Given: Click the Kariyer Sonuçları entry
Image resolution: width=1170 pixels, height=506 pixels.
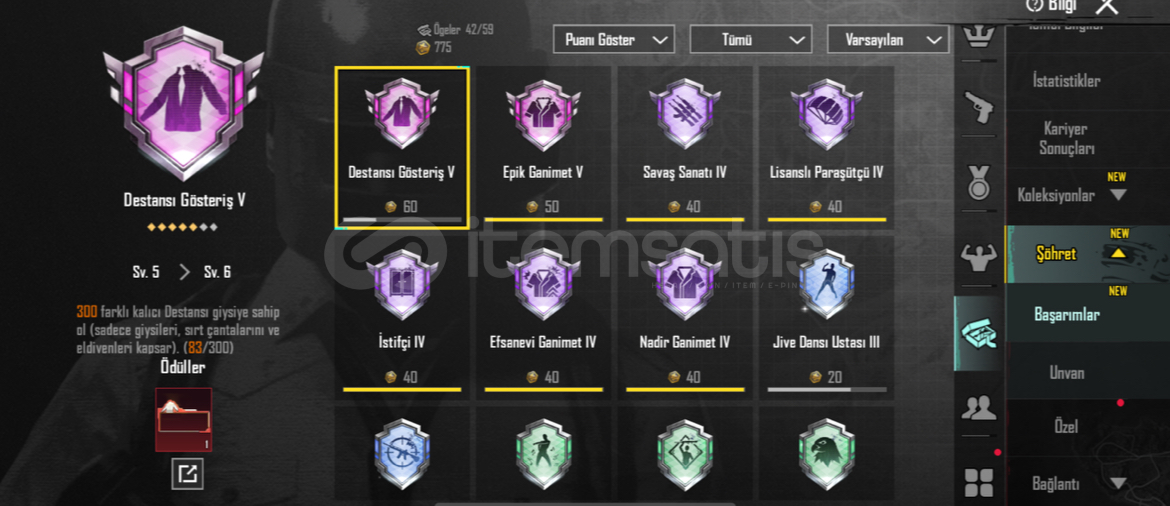Looking at the screenshot, I should [1067, 139].
